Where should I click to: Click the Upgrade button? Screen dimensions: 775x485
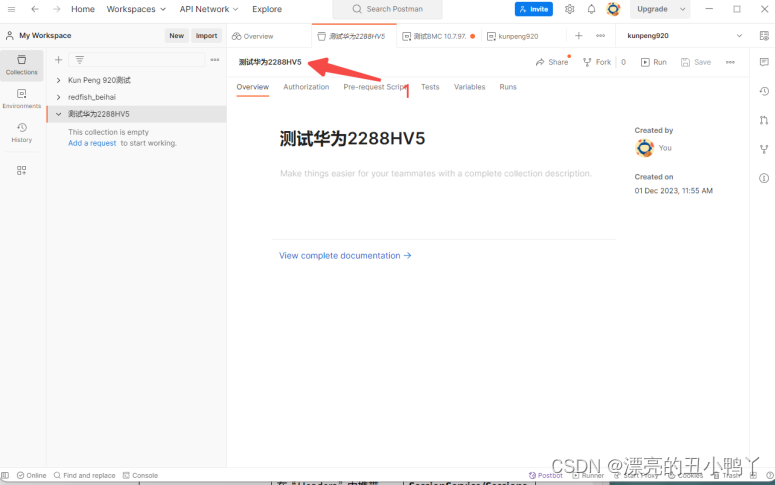click(x=652, y=9)
